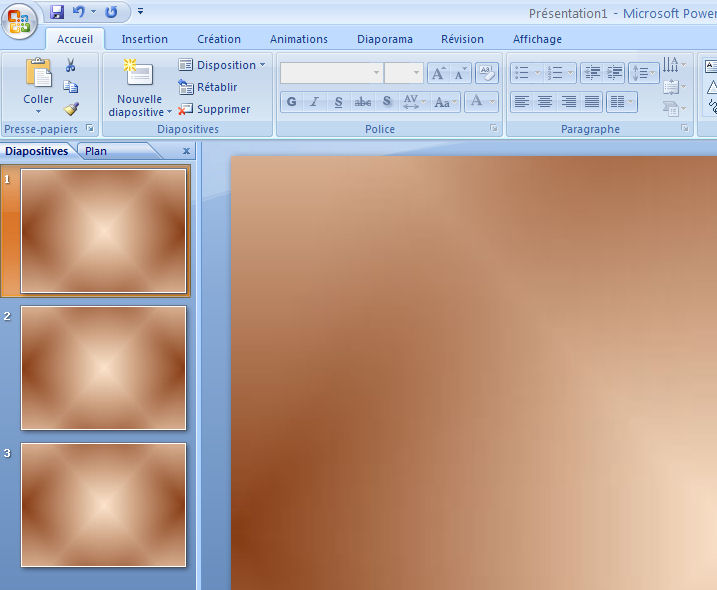
Task: Click the increase font size icon
Action: point(438,73)
